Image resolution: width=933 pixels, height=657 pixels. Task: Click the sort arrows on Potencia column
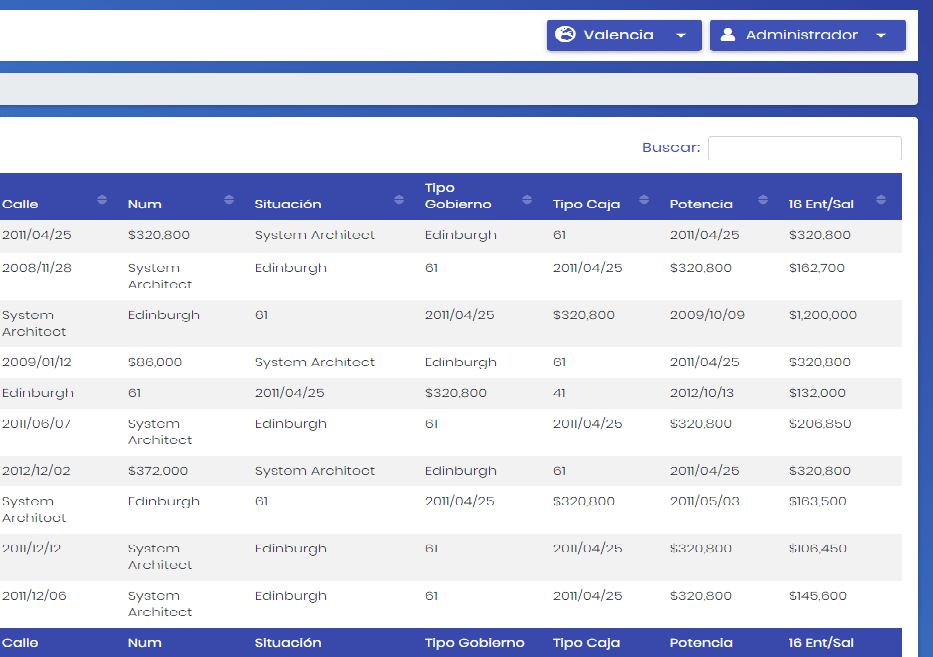(x=763, y=200)
